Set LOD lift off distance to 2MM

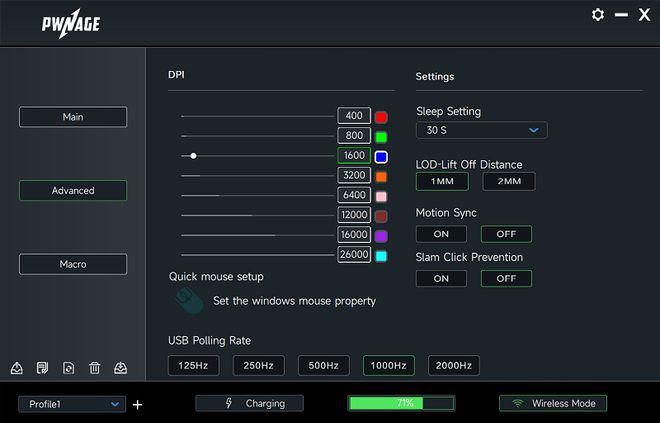point(509,181)
